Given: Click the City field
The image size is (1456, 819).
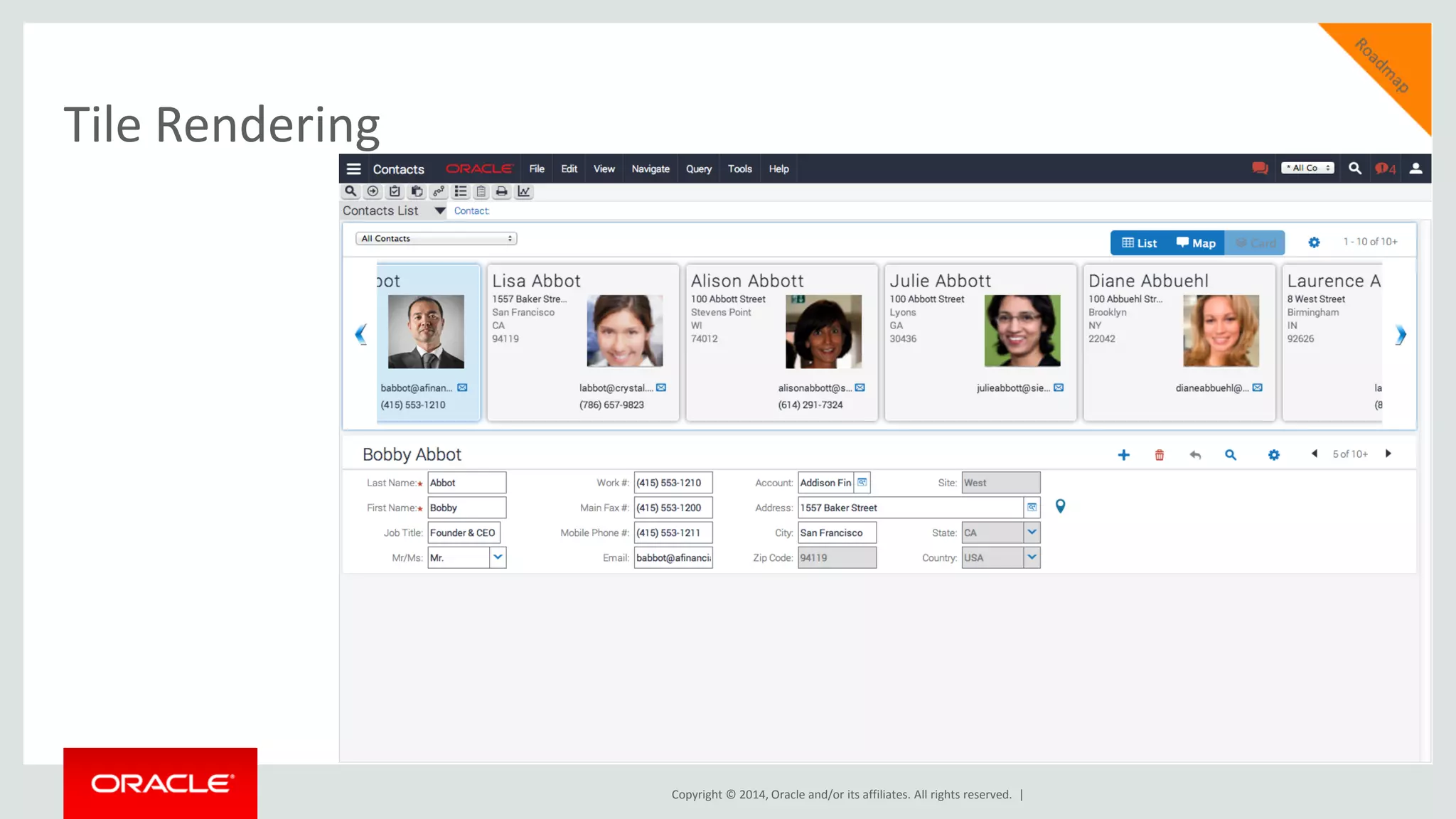Looking at the screenshot, I should coord(837,532).
